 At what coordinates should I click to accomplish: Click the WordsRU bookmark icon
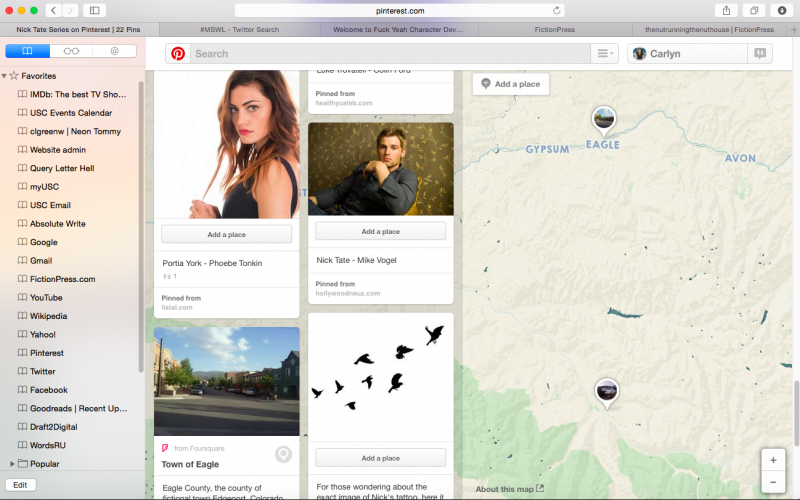(x=22, y=445)
